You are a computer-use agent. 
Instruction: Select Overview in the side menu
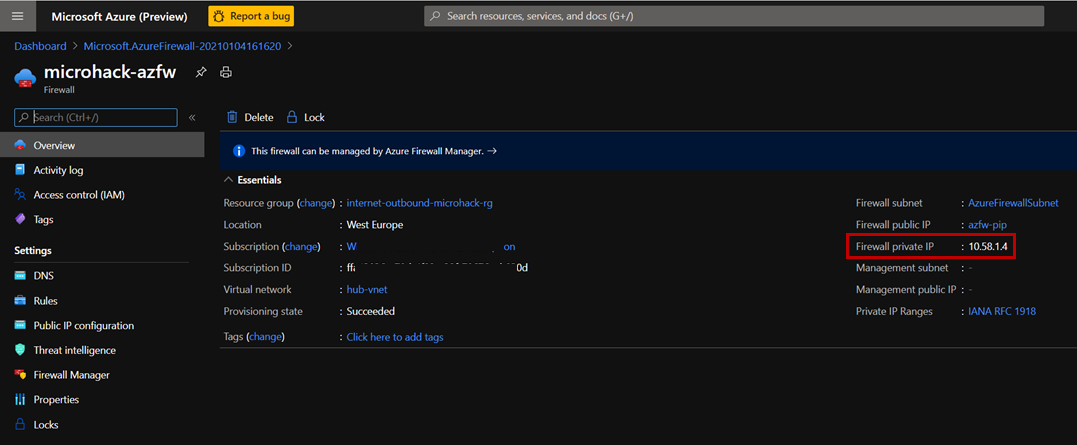(102, 146)
